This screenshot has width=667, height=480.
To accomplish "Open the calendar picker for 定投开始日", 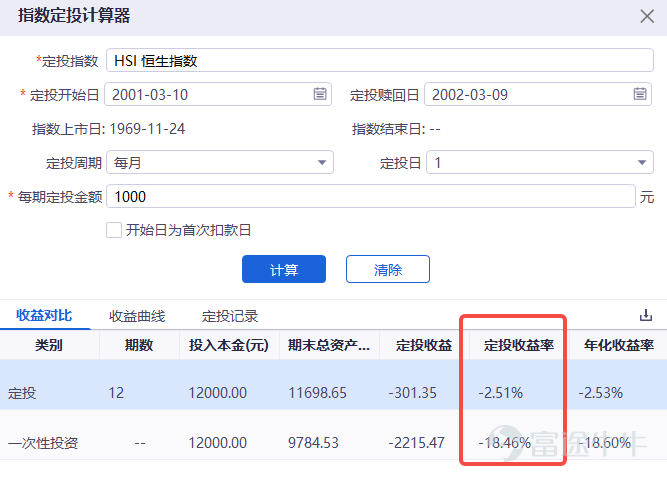I will pyautogui.click(x=320, y=94).
